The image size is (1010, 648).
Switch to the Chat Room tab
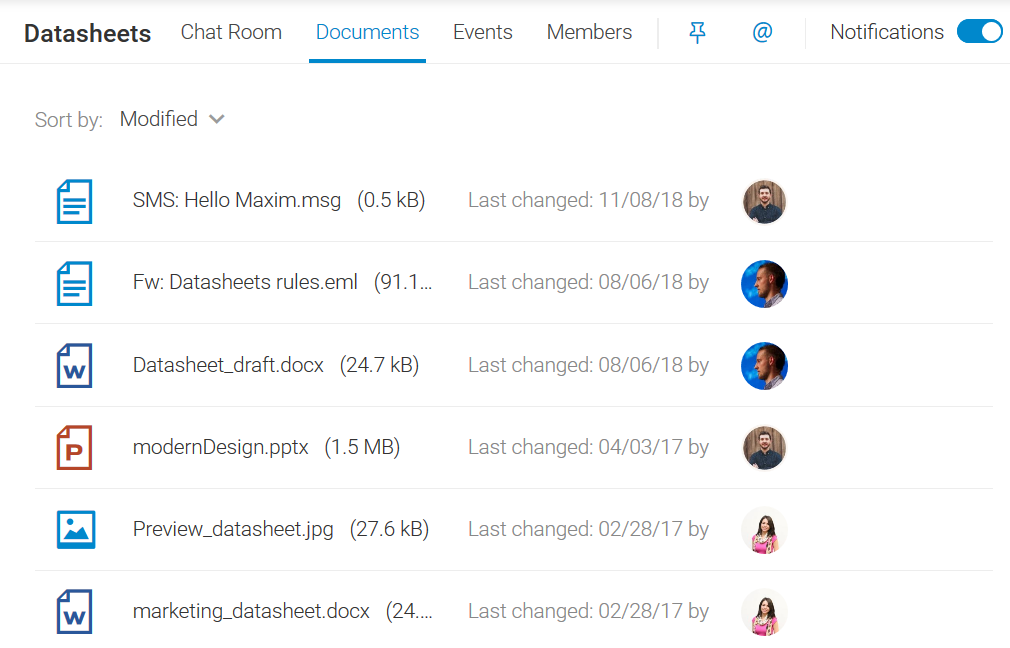(231, 32)
